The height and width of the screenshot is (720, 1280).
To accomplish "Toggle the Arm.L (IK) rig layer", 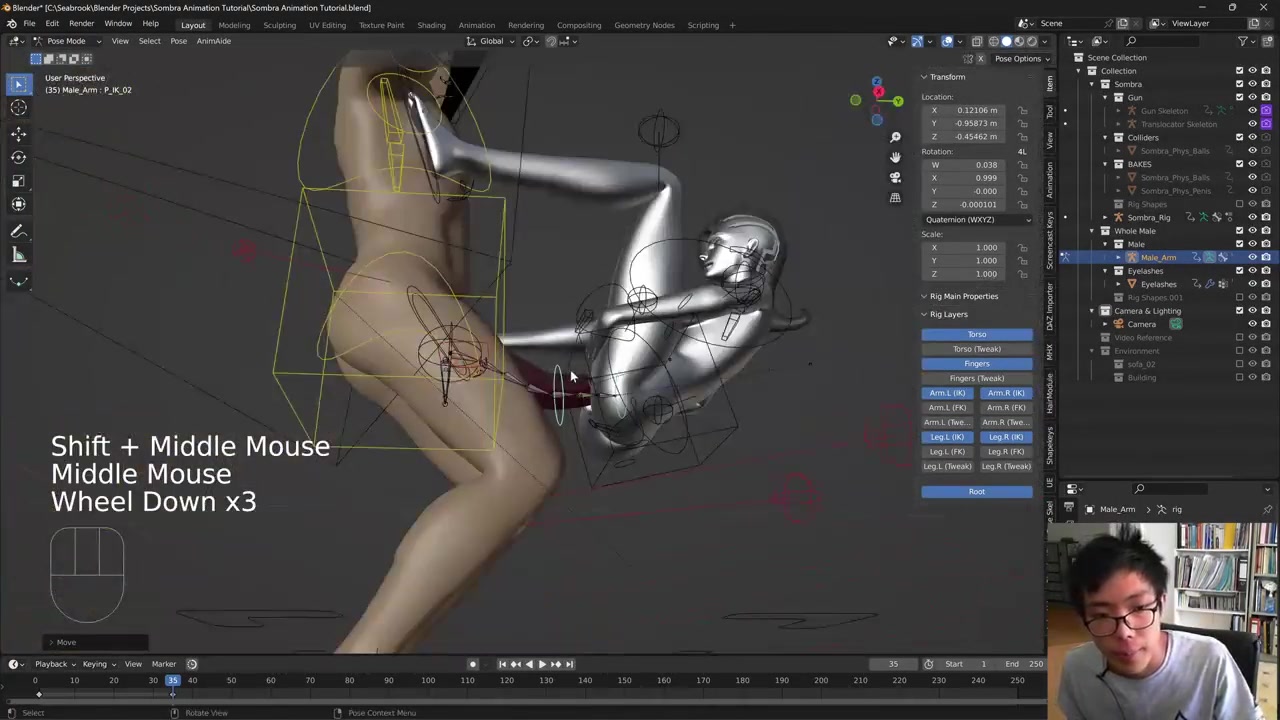I will coord(947,393).
